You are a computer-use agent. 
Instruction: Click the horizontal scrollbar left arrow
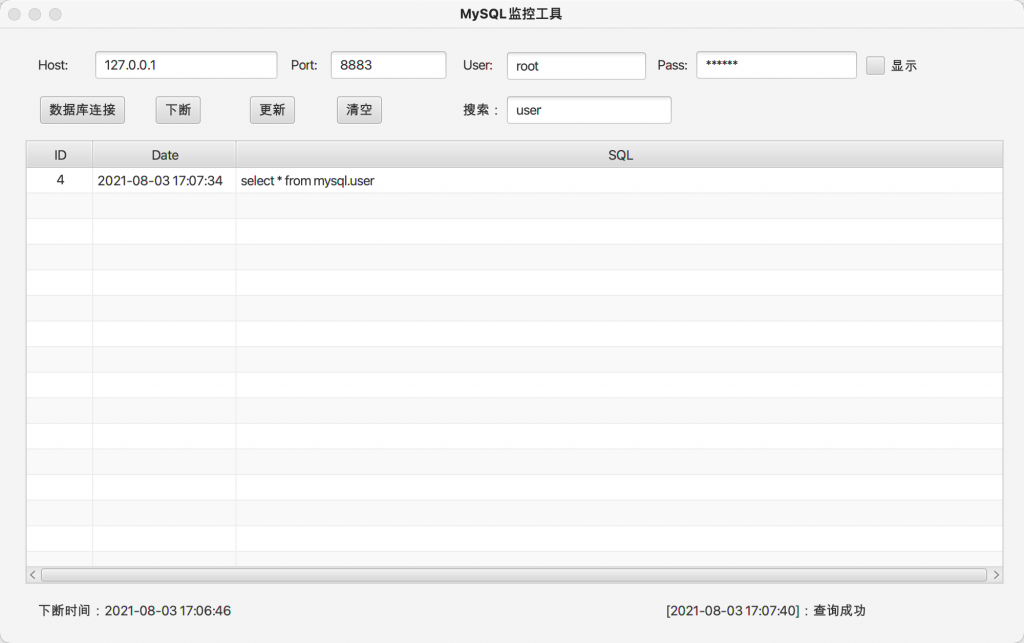pyautogui.click(x=33, y=575)
